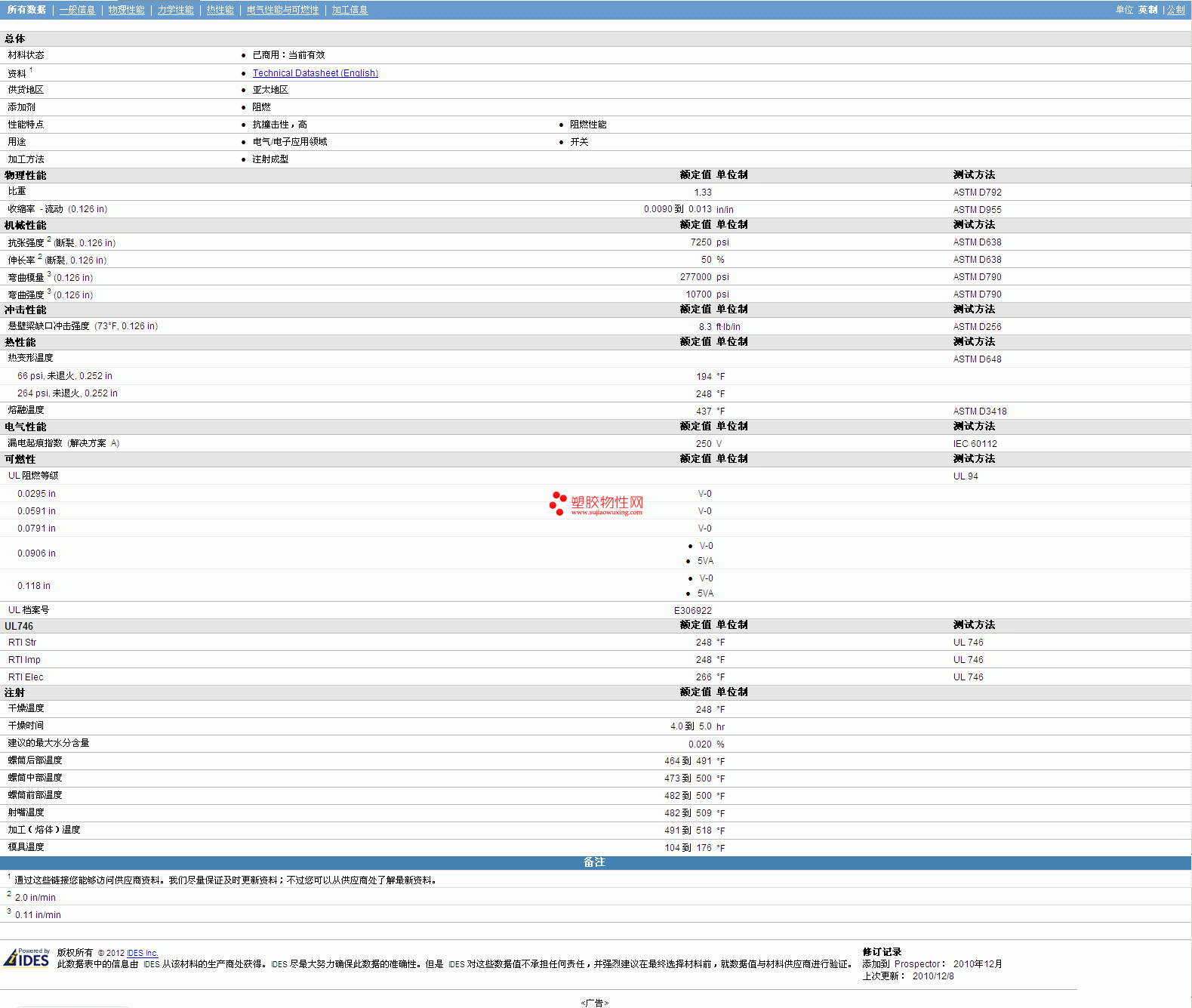Image resolution: width=1192 pixels, height=1008 pixels.
Task: Click the IDES Inc. copyright link
Action: [x=142, y=953]
